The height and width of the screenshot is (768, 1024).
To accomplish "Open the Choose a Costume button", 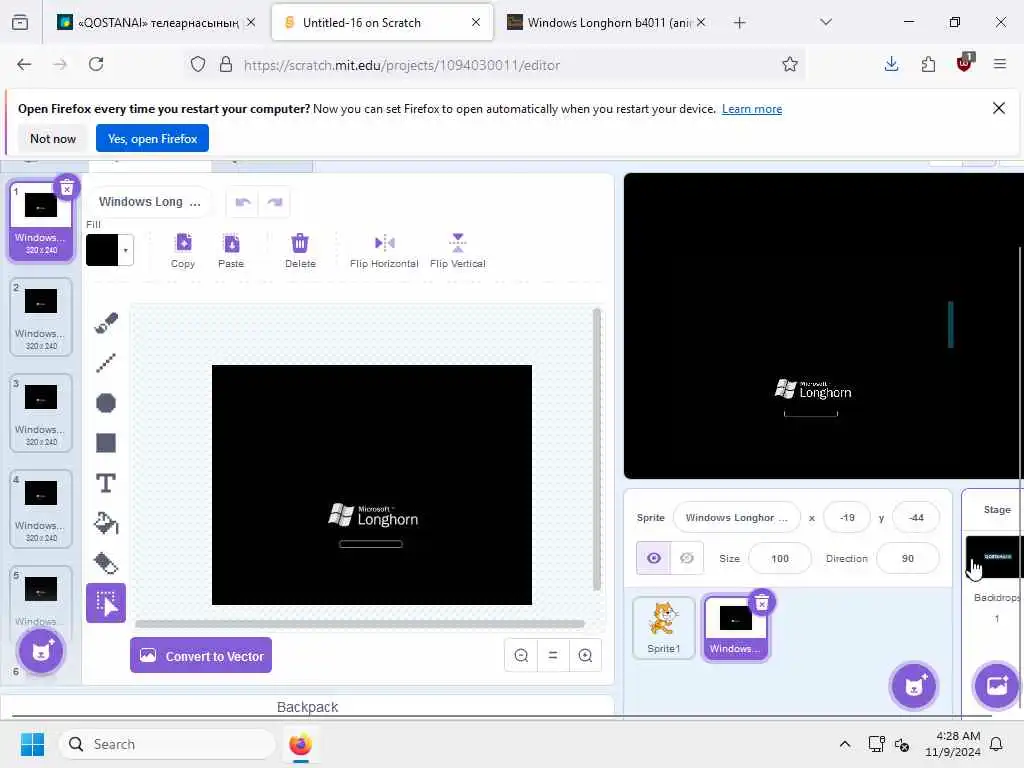I will tap(40, 651).
